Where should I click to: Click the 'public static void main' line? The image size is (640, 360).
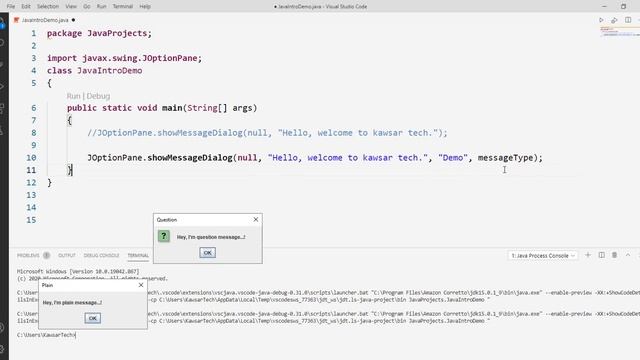pos(162,108)
